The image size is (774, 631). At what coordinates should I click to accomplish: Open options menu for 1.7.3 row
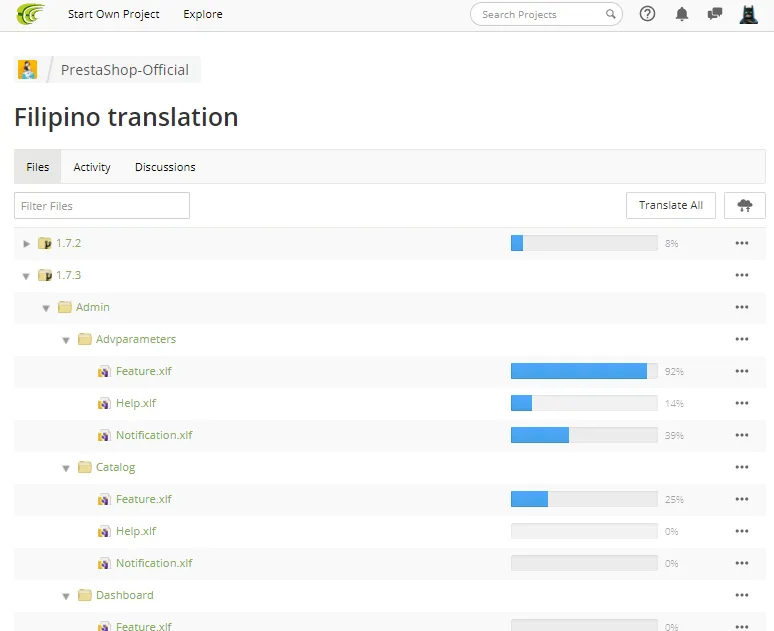point(741,275)
